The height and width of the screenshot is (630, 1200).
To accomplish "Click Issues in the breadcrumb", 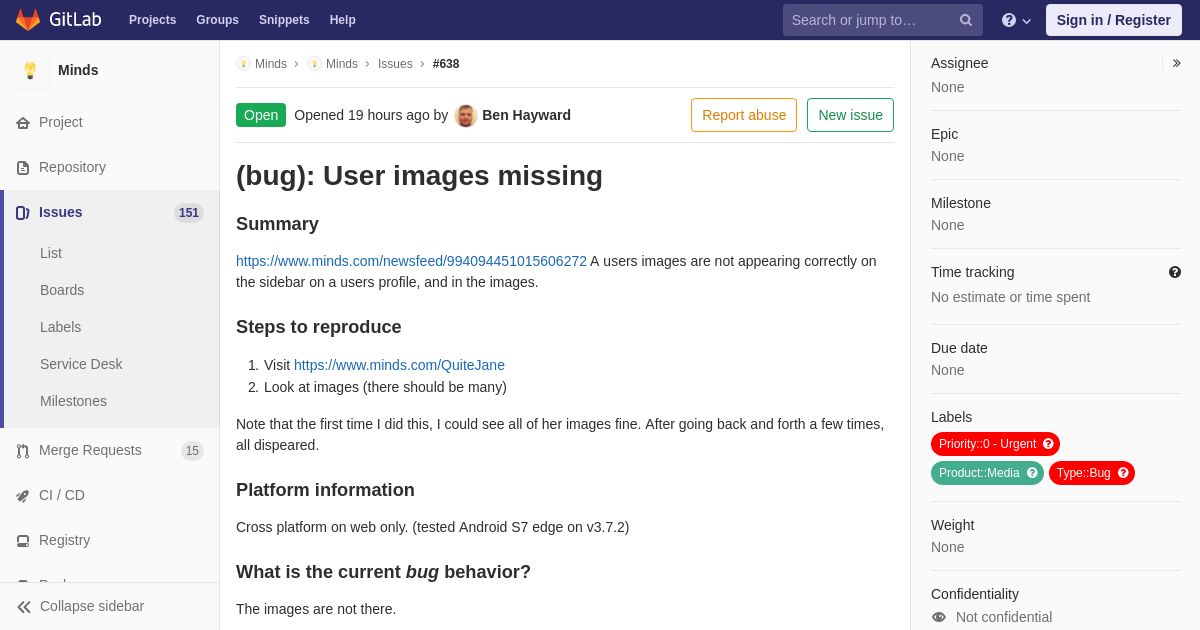I will pos(395,64).
